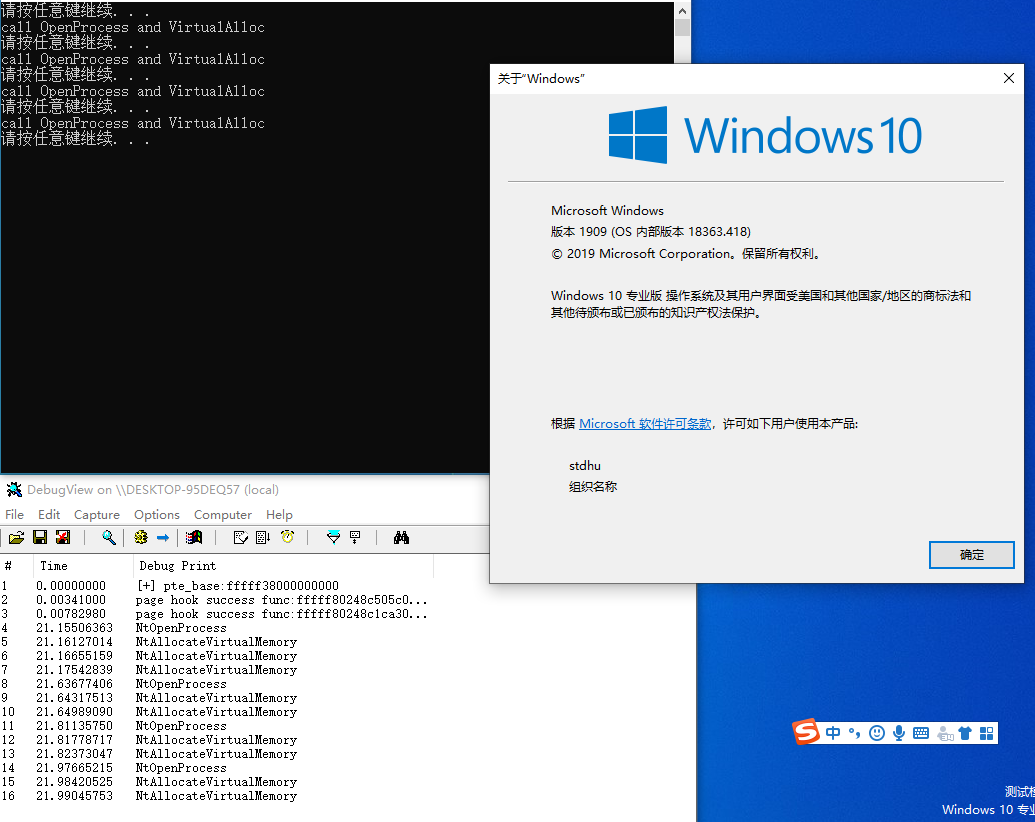
Task: Open the Options menu in DebugView
Action: (x=157, y=514)
